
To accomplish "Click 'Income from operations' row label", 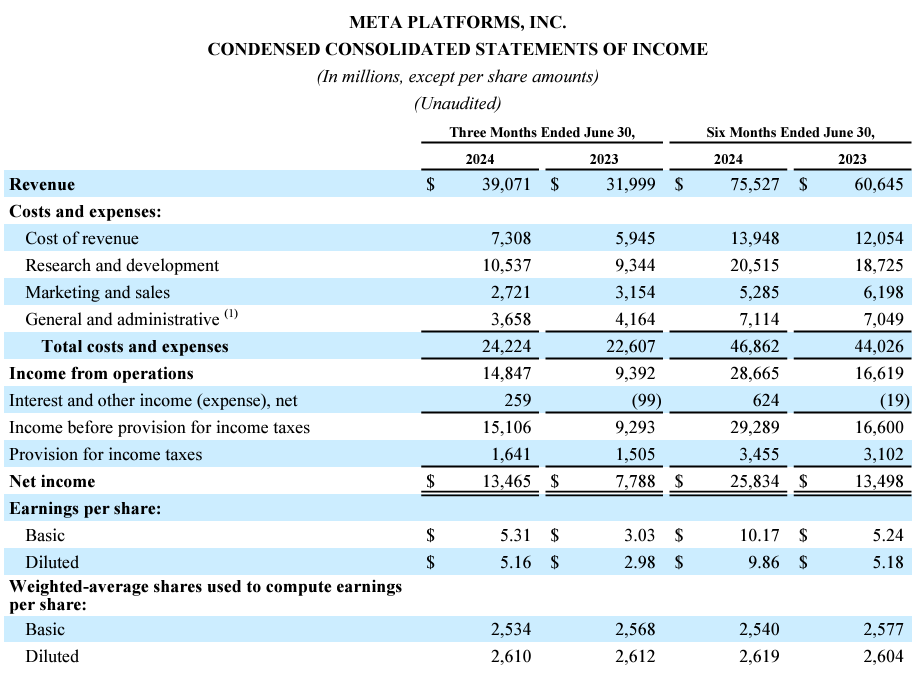I will coord(102,374).
